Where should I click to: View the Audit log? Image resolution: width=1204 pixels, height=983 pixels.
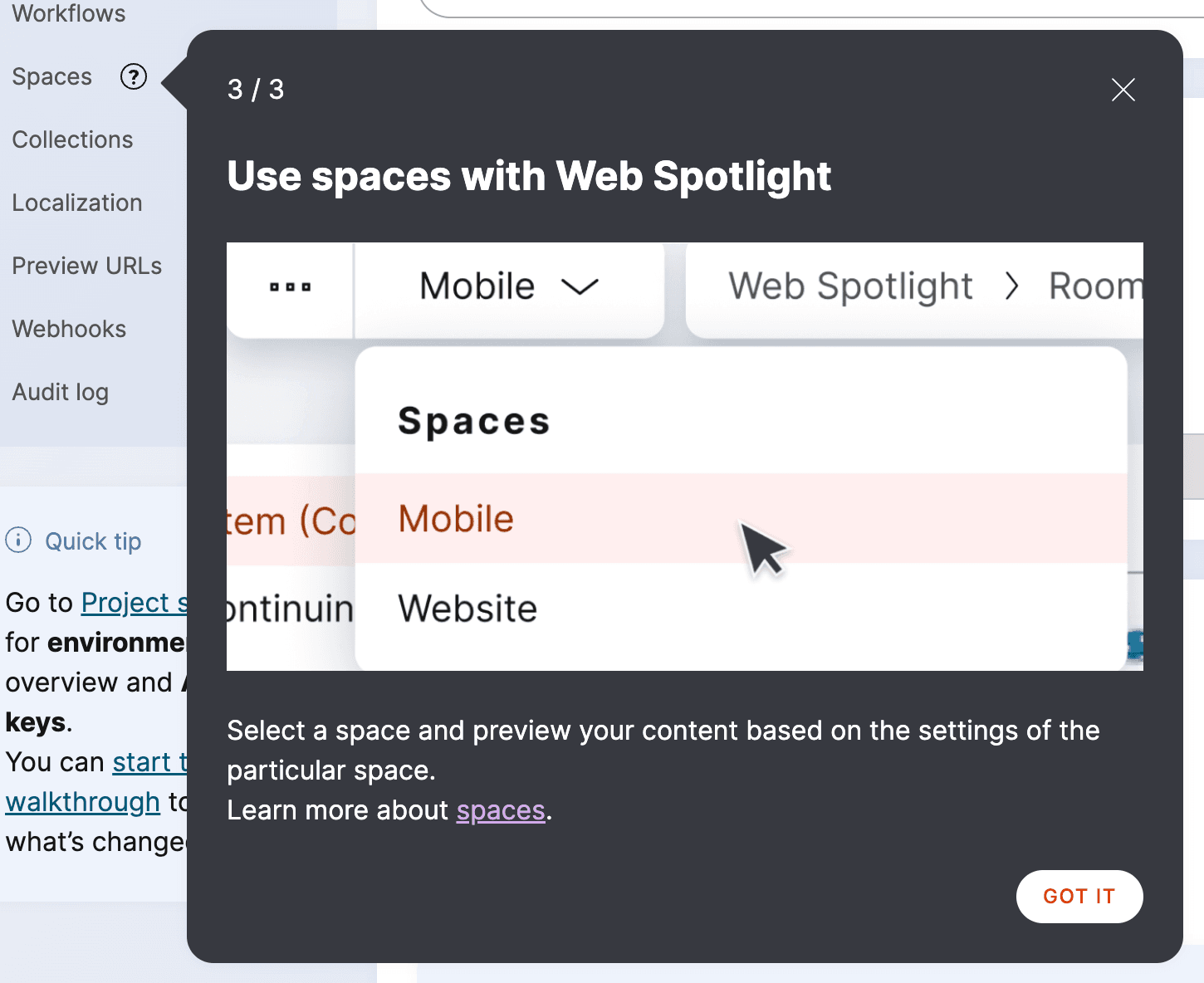61,393
